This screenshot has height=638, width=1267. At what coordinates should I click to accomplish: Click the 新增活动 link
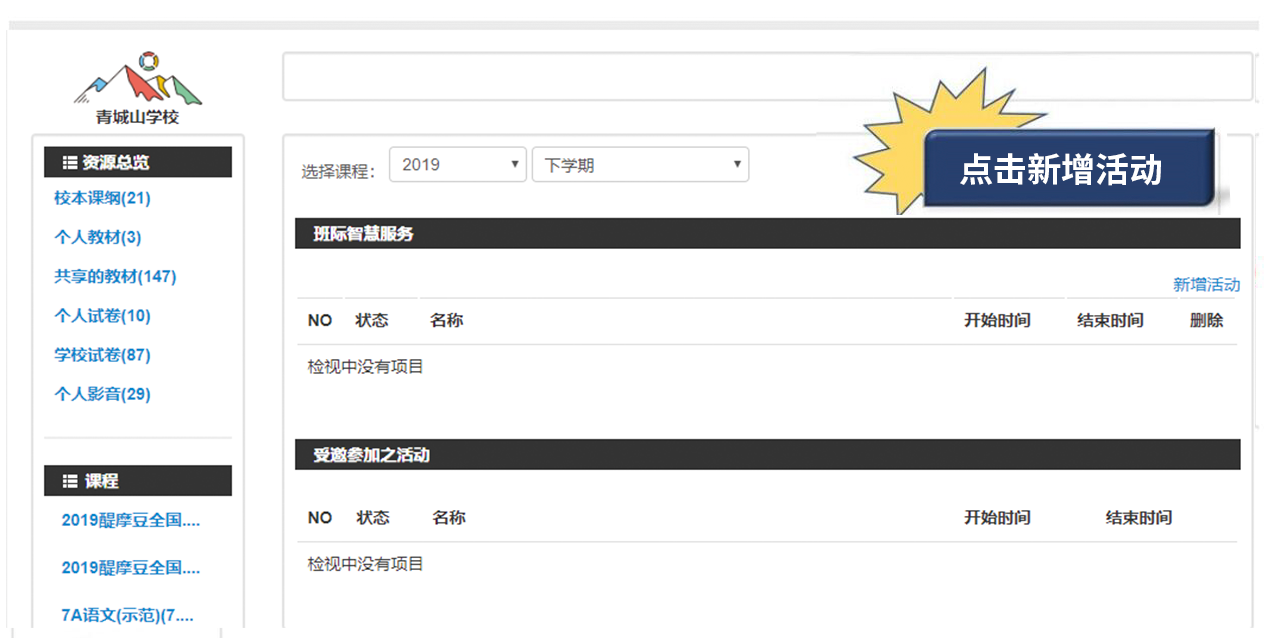pos(1206,285)
